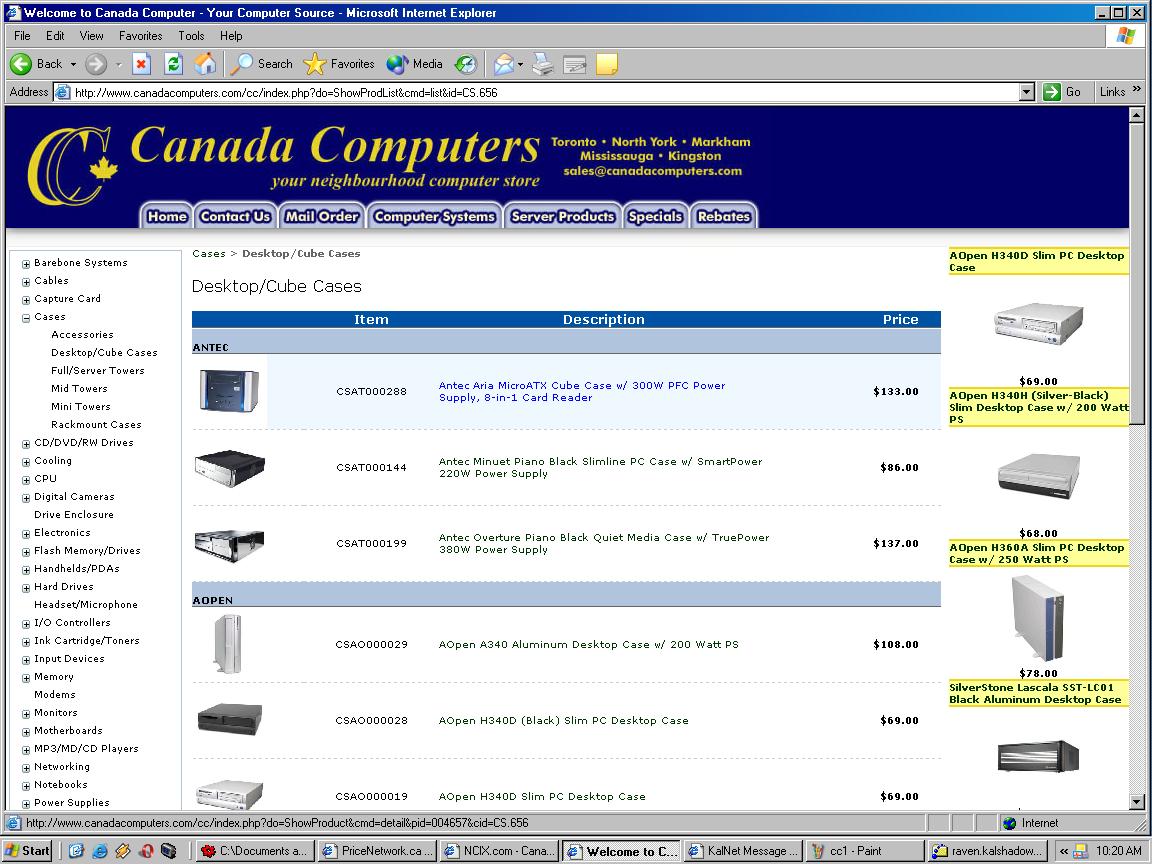This screenshot has width=1152, height=864.
Task: Click the Forward arrow button
Action: pyautogui.click(x=96, y=64)
